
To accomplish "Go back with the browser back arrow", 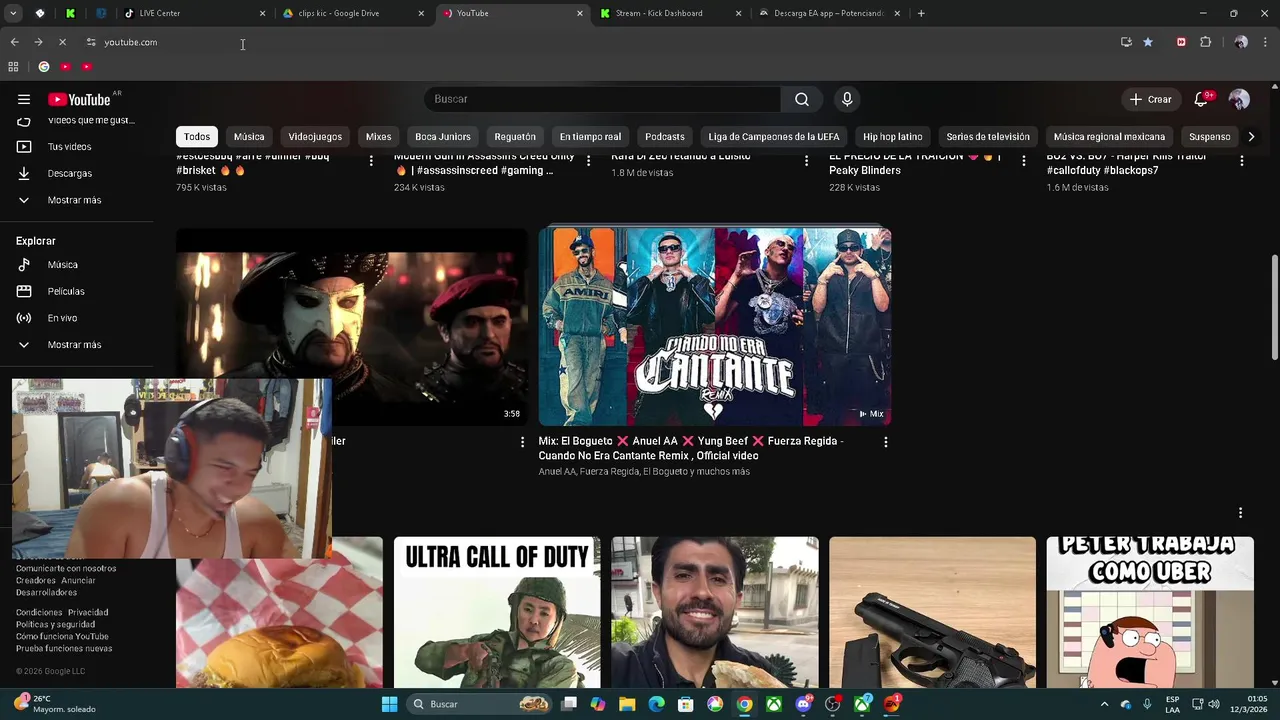I will pos(14,42).
